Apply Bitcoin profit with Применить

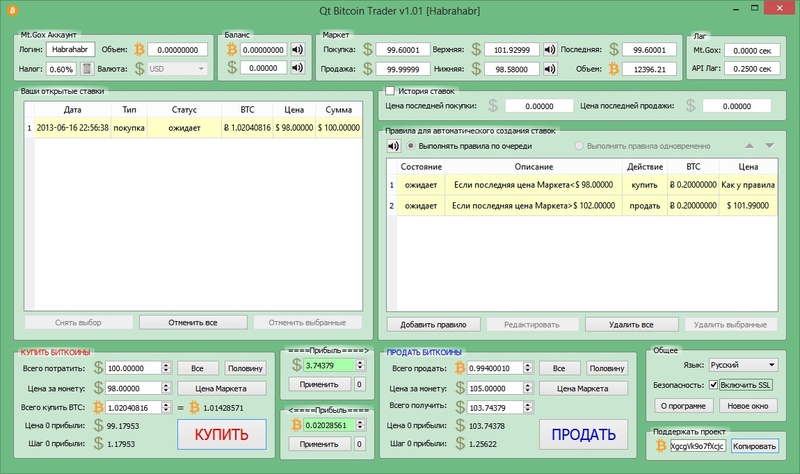pos(319,444)
